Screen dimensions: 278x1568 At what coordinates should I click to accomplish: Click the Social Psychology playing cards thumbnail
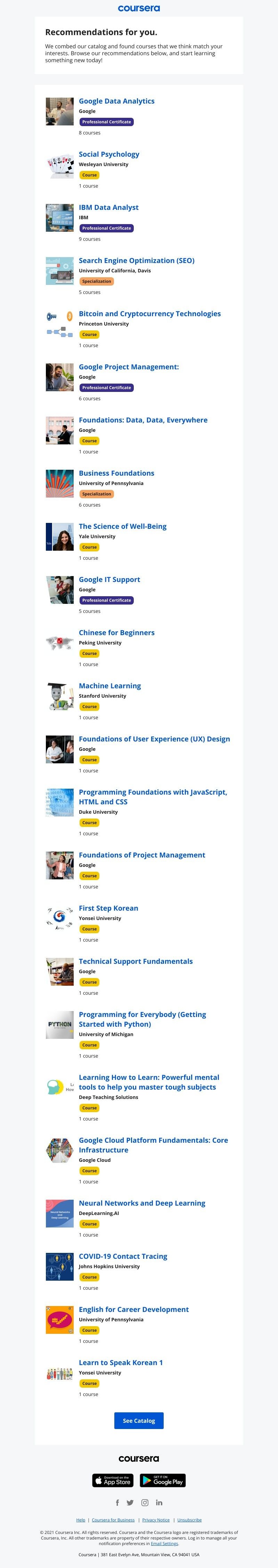click(60, 165)
